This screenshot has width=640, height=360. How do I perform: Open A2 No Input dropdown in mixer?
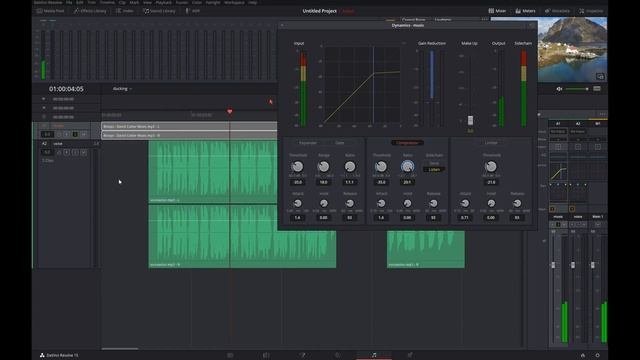click(x=578, y=131)
